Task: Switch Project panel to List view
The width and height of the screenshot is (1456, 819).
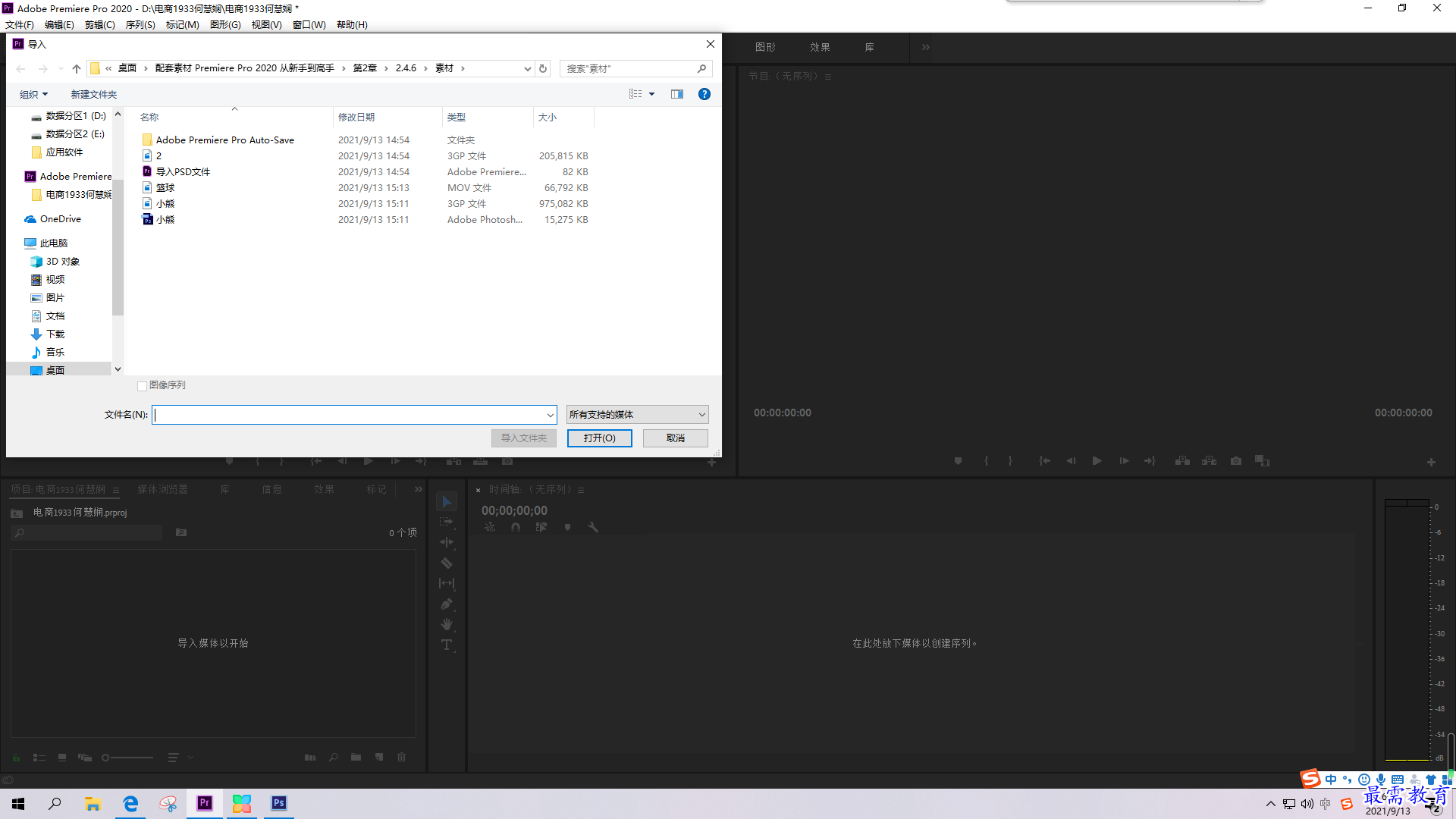Action: (39, 757)
